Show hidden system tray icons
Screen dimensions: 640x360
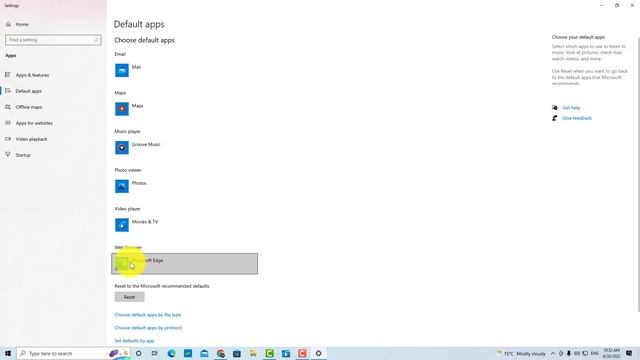pyautogui.click(x=553, y=353)
